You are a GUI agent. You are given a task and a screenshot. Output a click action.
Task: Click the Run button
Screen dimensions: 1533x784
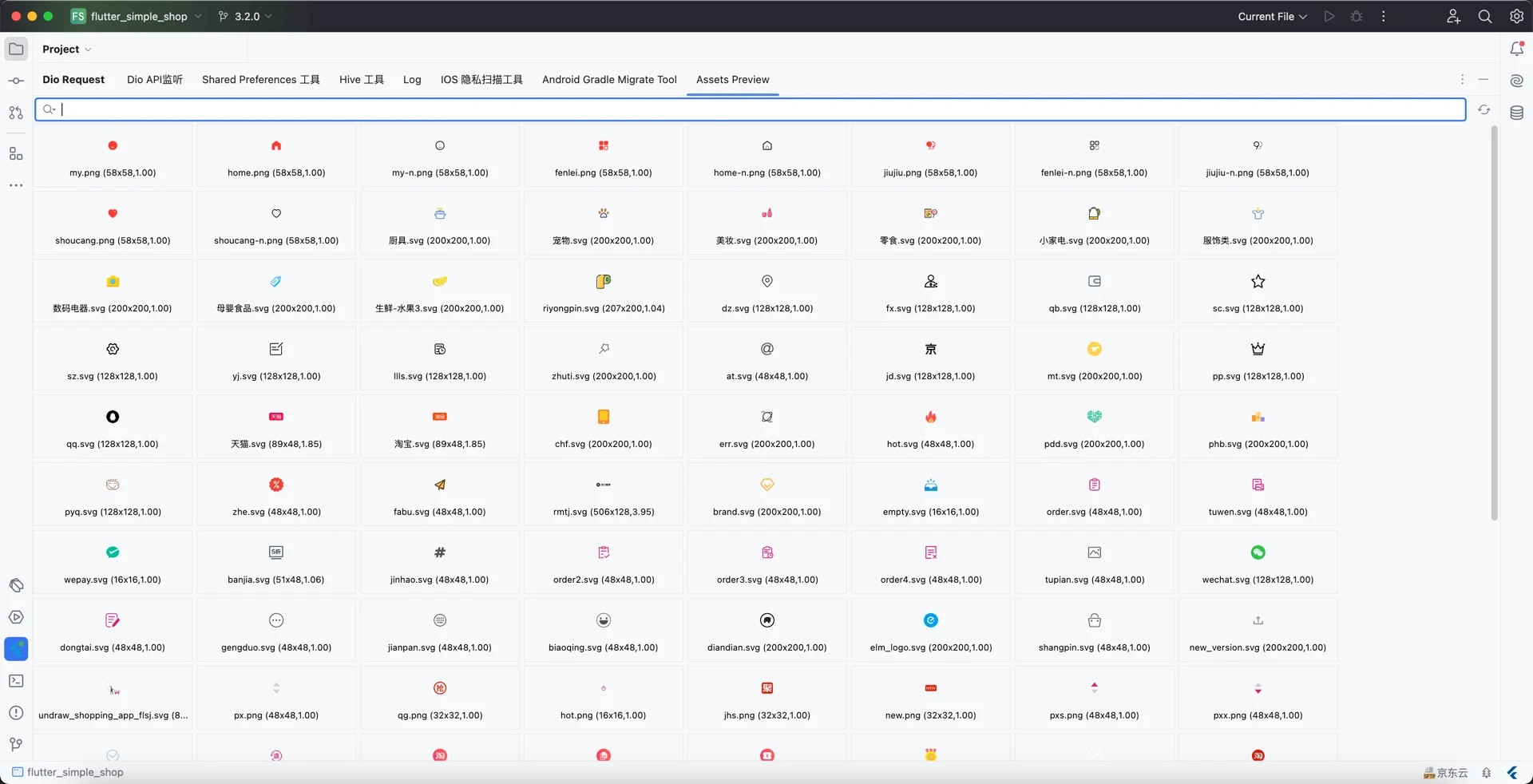pyautogui.click(x=1329, y=17)
